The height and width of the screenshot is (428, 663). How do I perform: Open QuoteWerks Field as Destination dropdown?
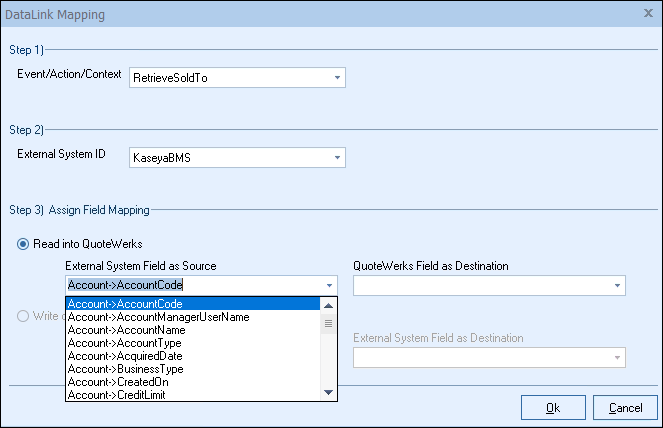(x=616, y=285)
